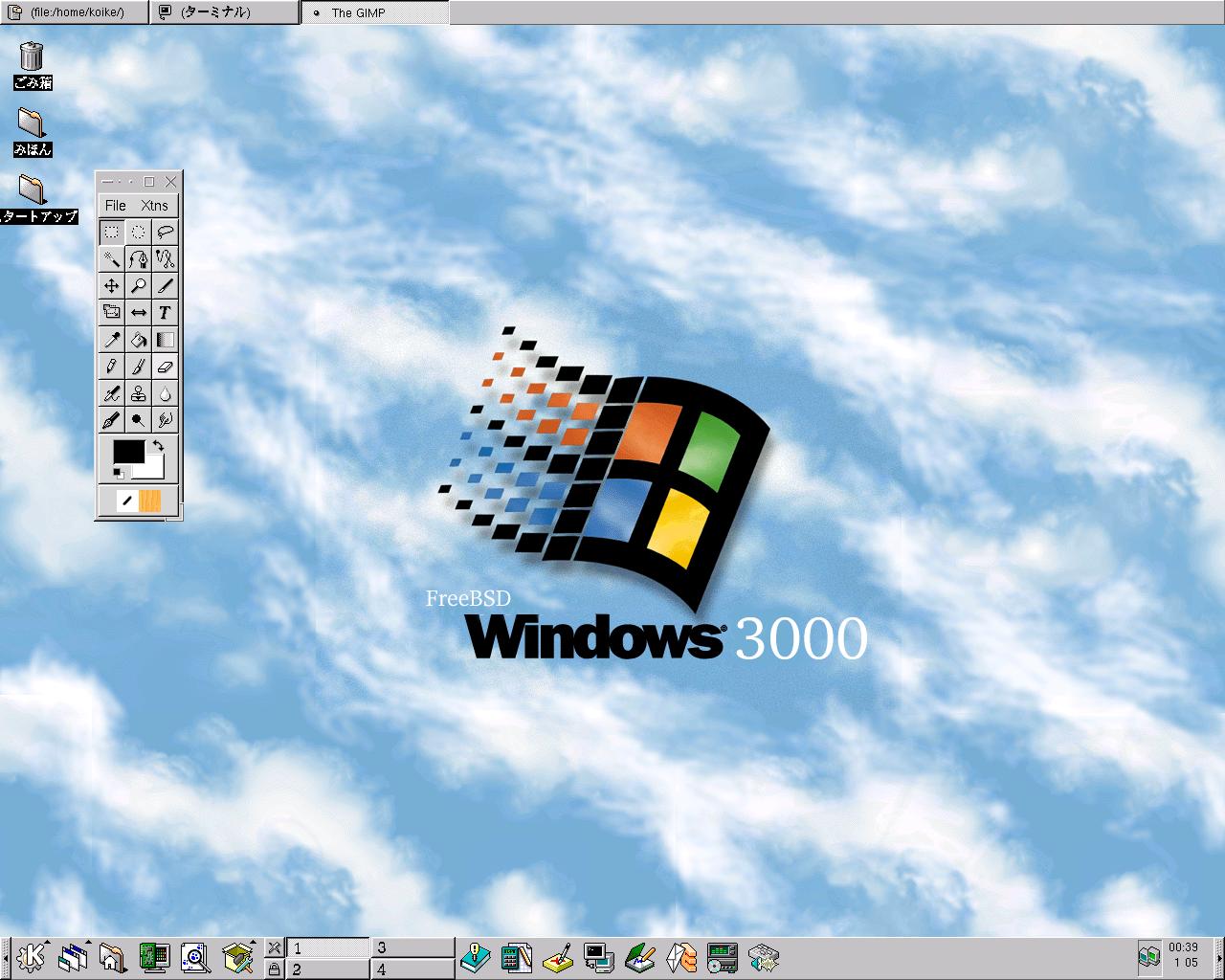Open the ごみ箱 trash desktop icon
Image resolution: width=1225 pixels, height=980 pixels.
tap(32, 64)
